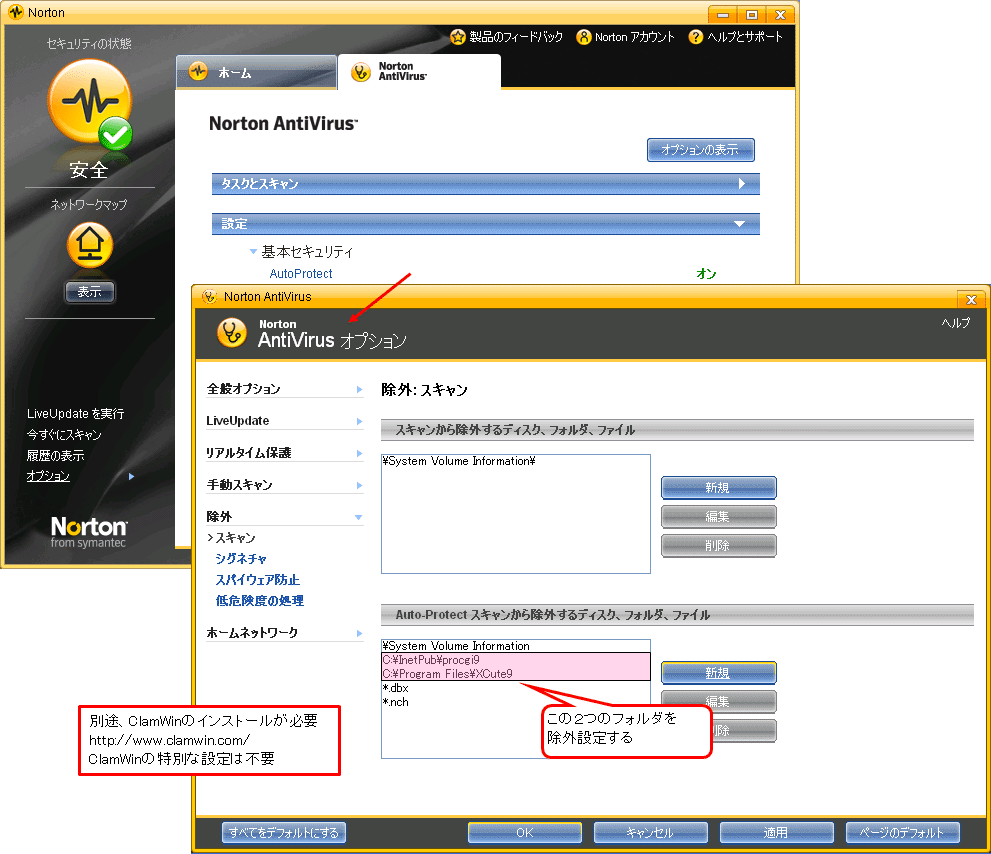Viewport: 991px width, 854px height.
Task: Open the AutoProtect setting link
Action: click(x=301, y=274)
